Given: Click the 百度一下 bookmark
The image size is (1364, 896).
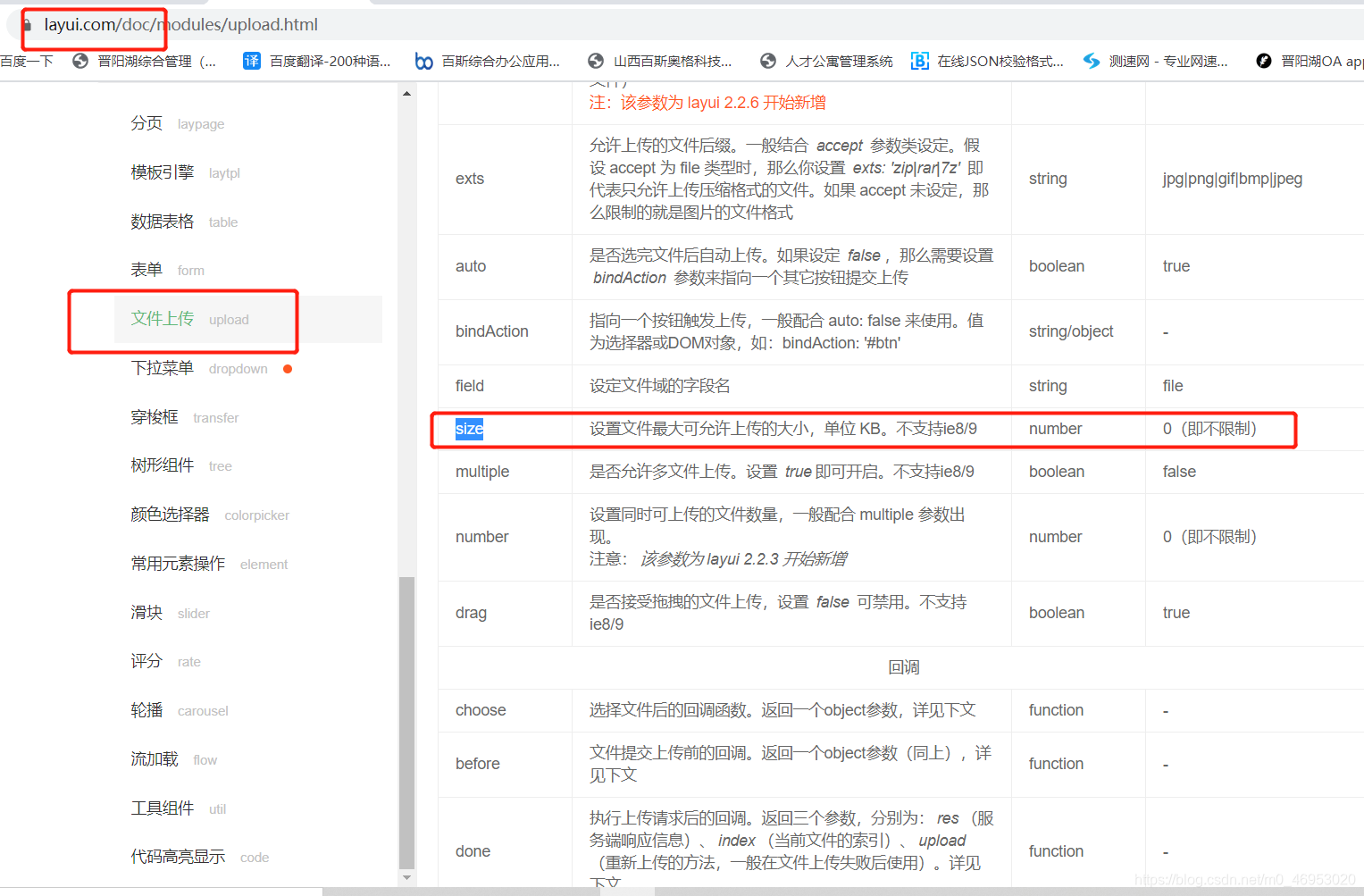Looking at the screenshot, I should [27, 61].
